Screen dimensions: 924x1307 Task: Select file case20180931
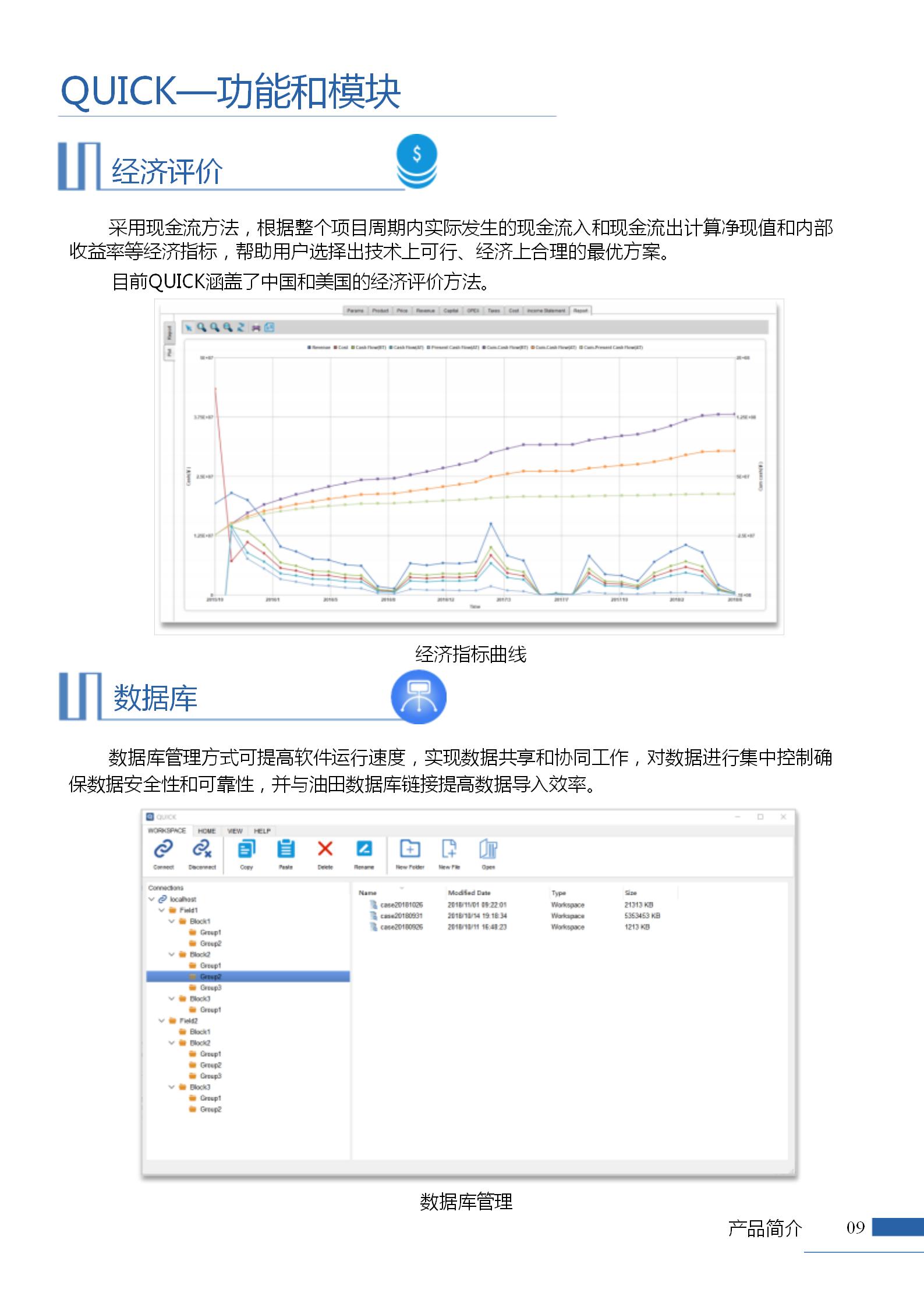point(402,916)
